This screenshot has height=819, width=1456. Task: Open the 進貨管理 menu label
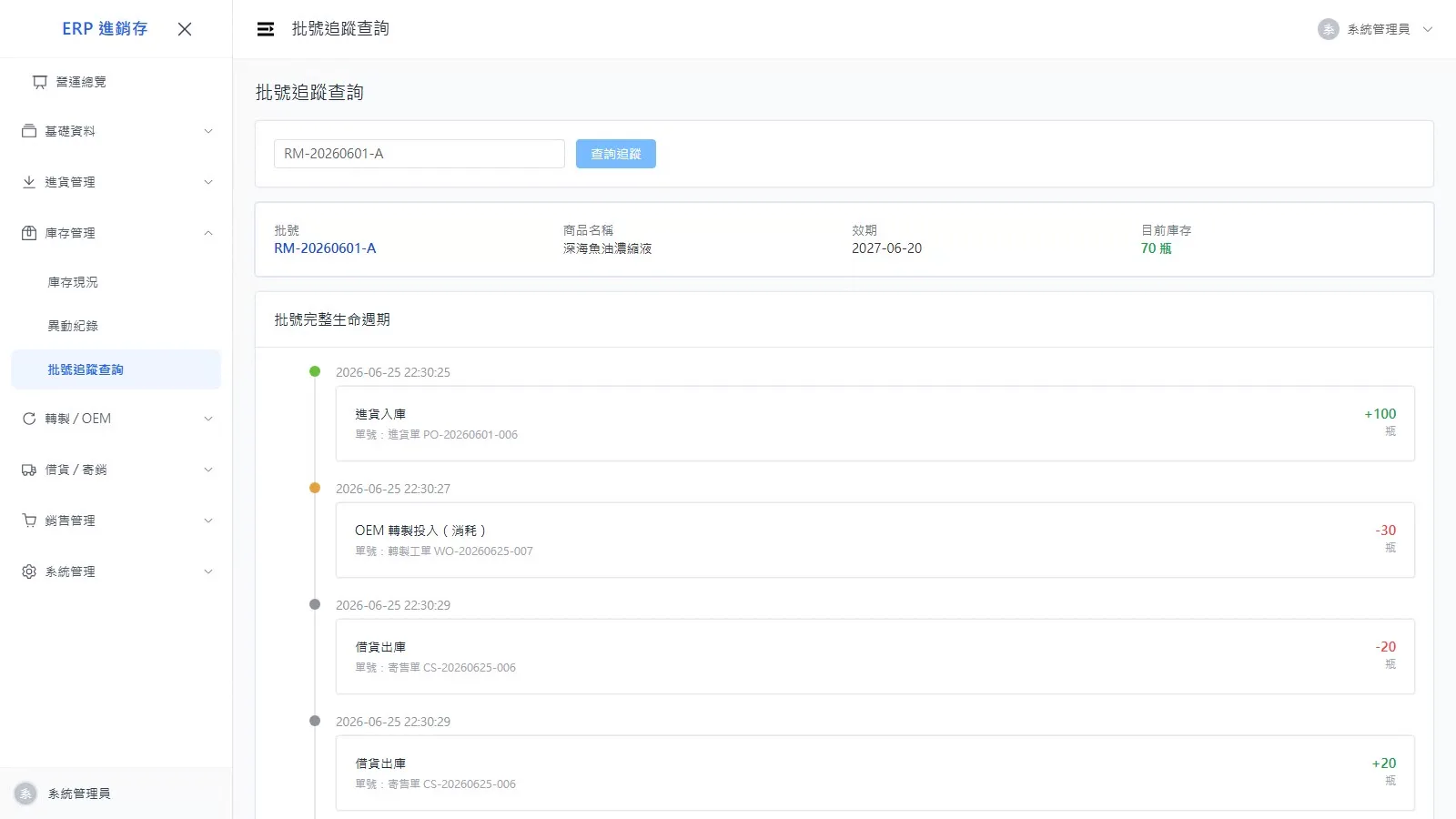[70, 182]
